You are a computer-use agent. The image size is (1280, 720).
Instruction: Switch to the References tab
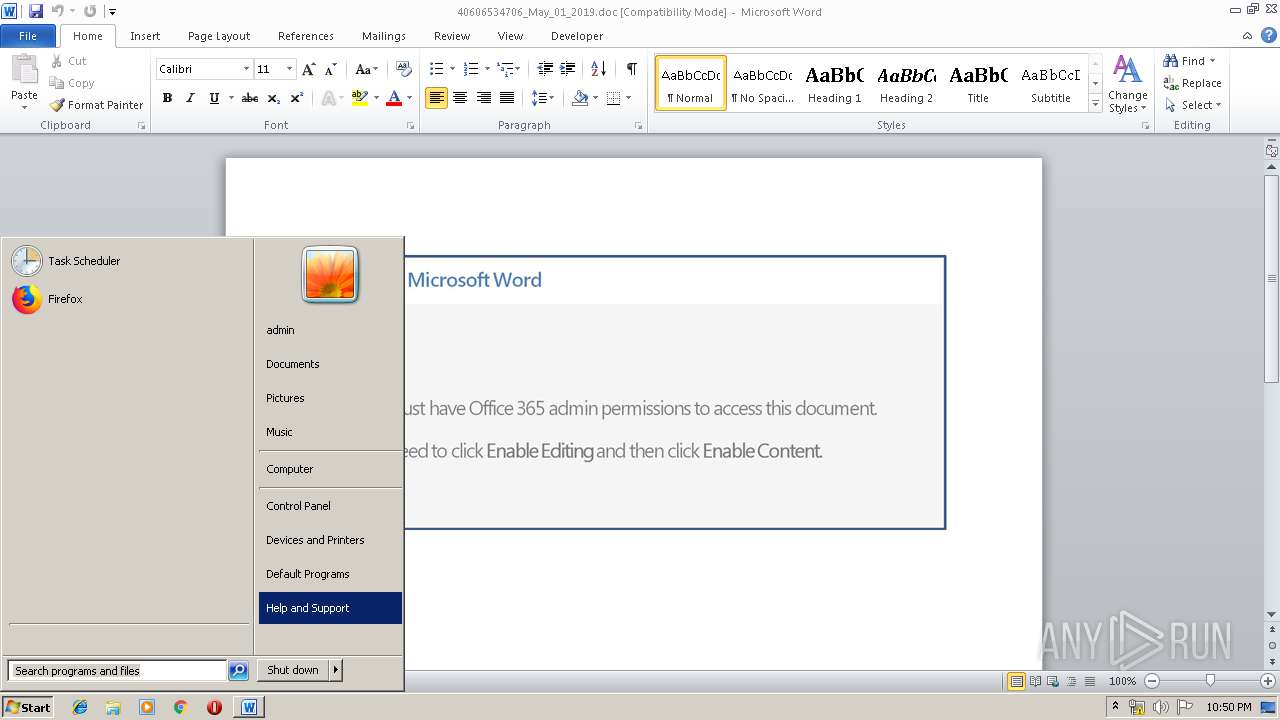pos(306,36)
